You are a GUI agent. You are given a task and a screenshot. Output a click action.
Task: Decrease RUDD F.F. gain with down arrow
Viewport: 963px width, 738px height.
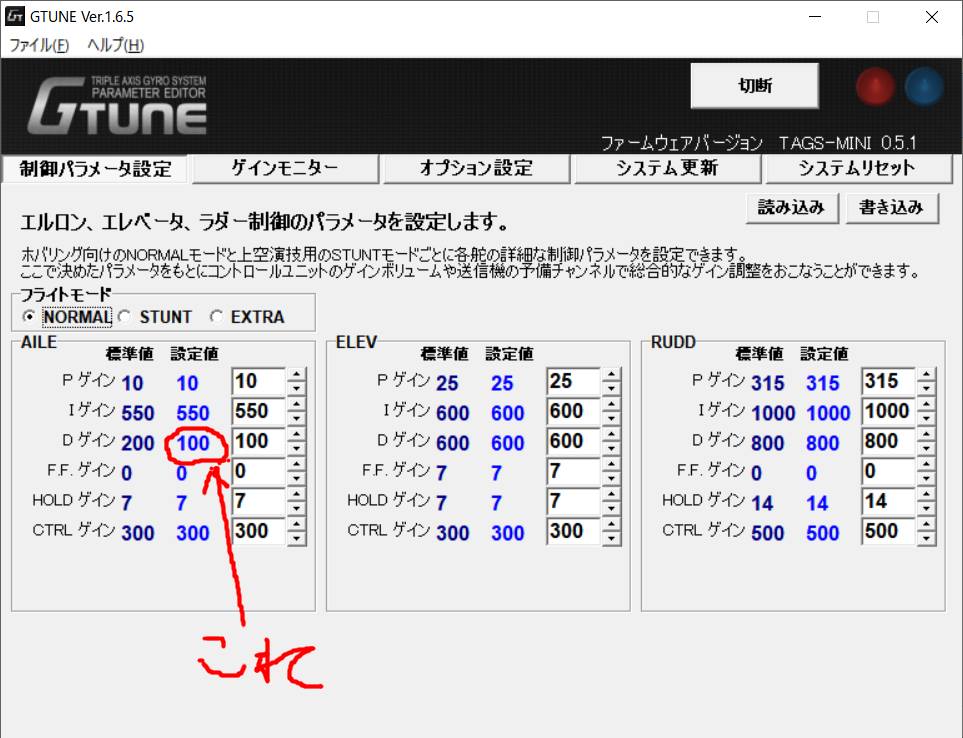[x=926, y=478]
